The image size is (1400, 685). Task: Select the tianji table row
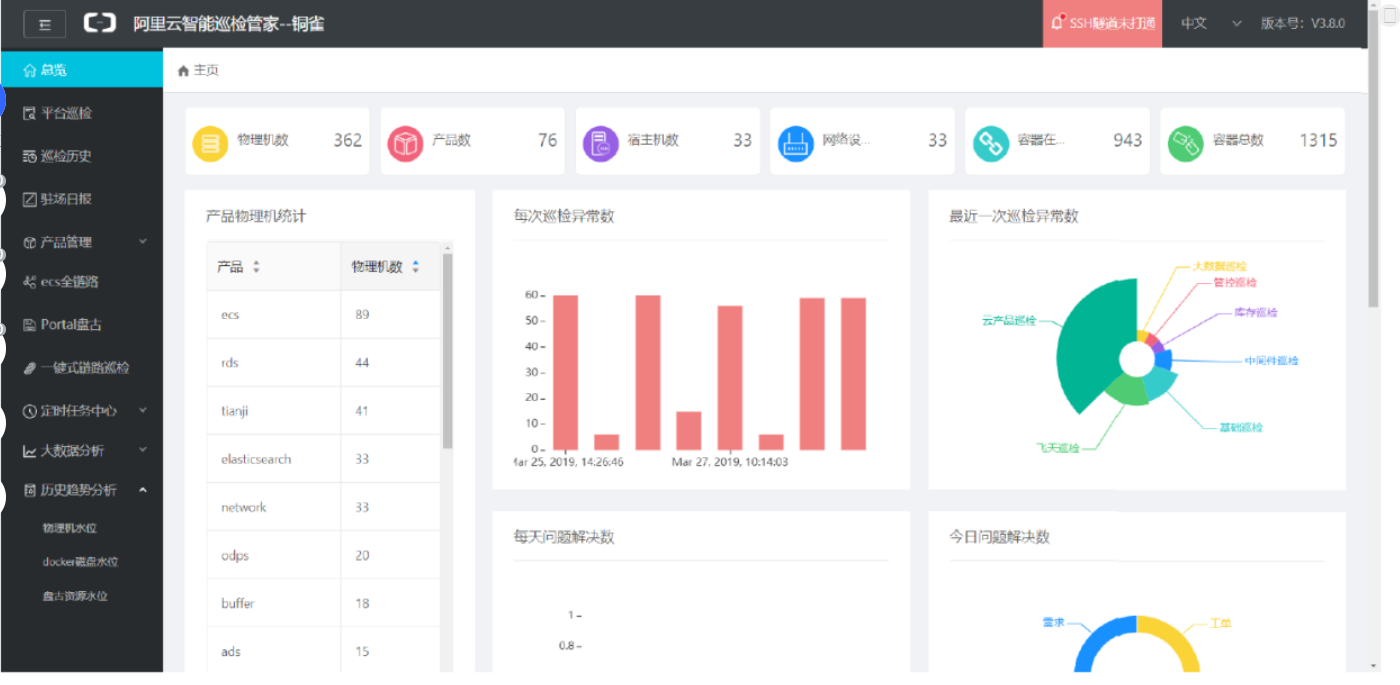(x=324, y=411)
